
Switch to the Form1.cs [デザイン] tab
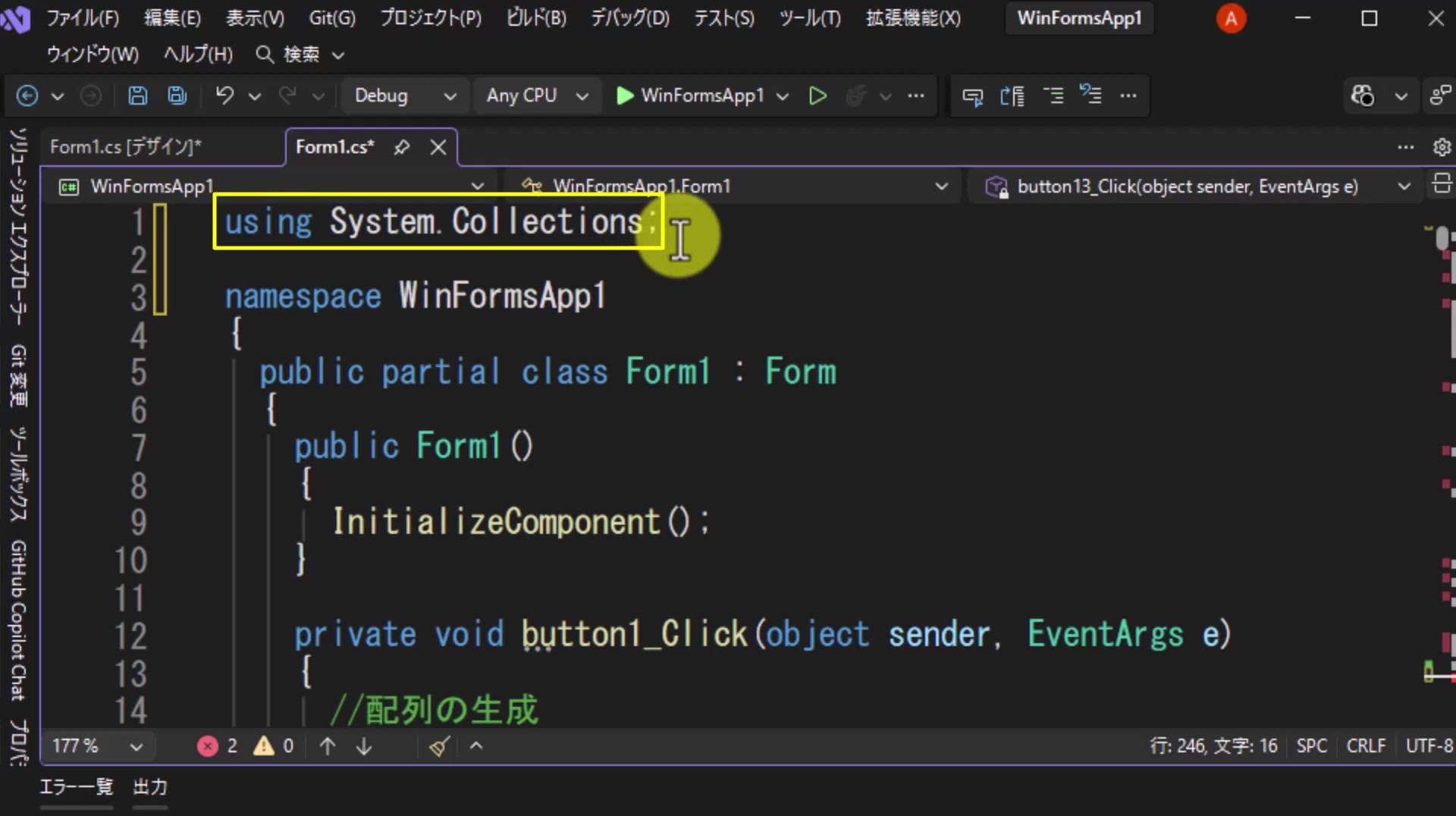pyautogui.click(x=126, y=147)
